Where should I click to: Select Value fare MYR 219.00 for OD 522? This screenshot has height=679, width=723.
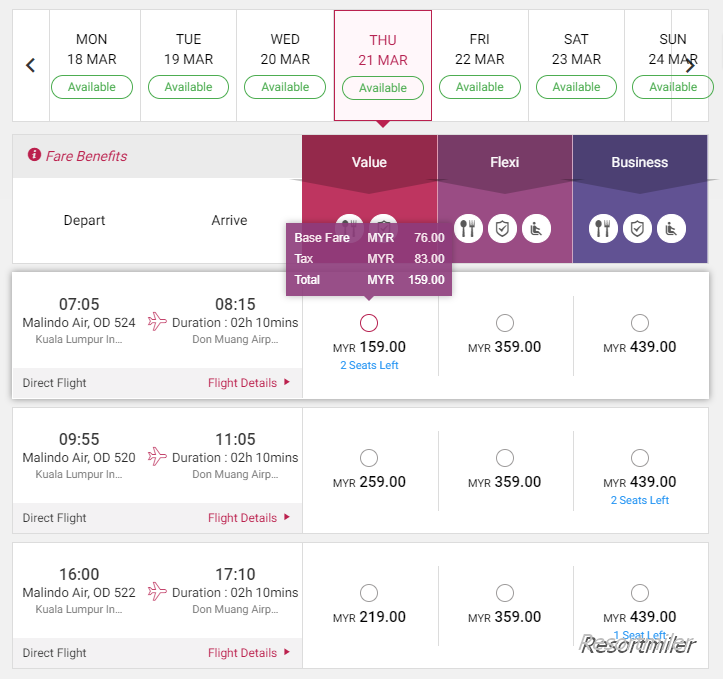coord(369,593)
